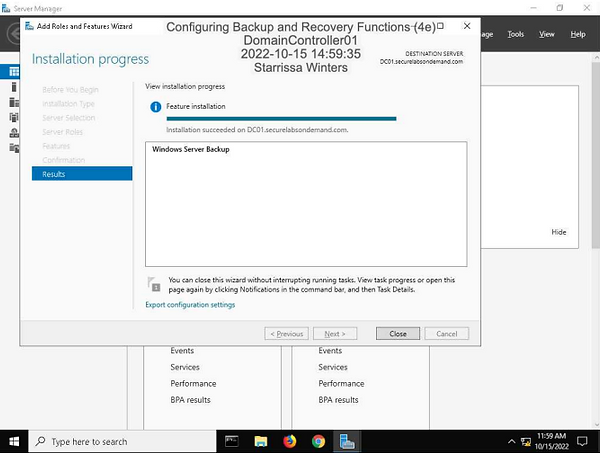Click the Cancel button in wizard
This screenshot has width=600, height=454.
click(x=447, y=334)
